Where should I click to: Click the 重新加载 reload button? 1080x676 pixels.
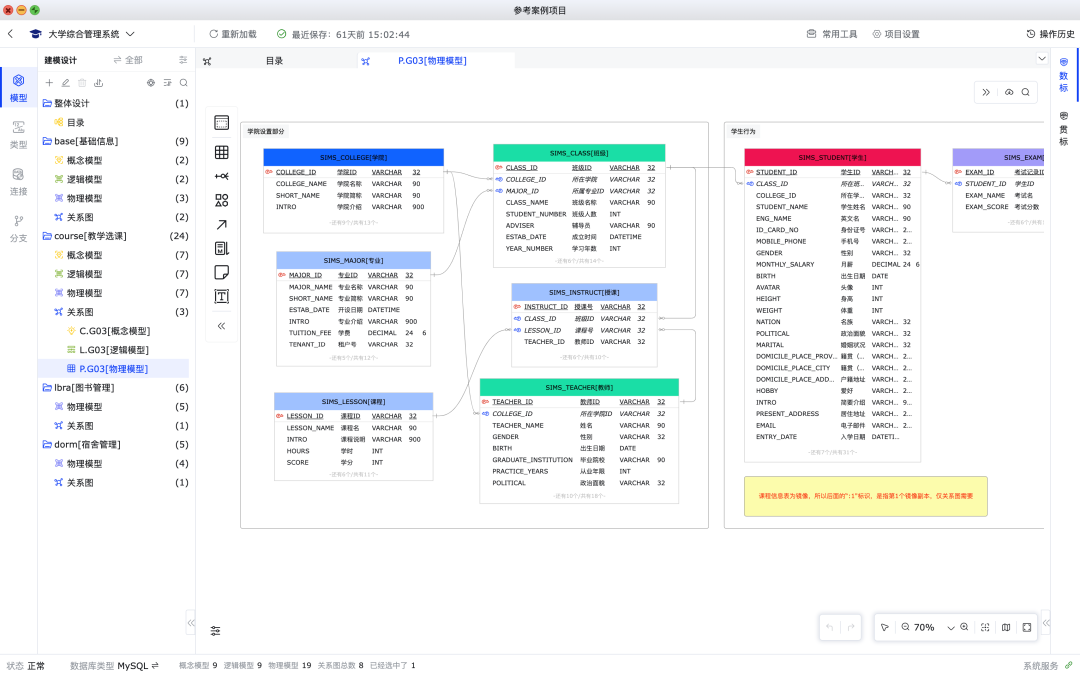pos(233,34)
